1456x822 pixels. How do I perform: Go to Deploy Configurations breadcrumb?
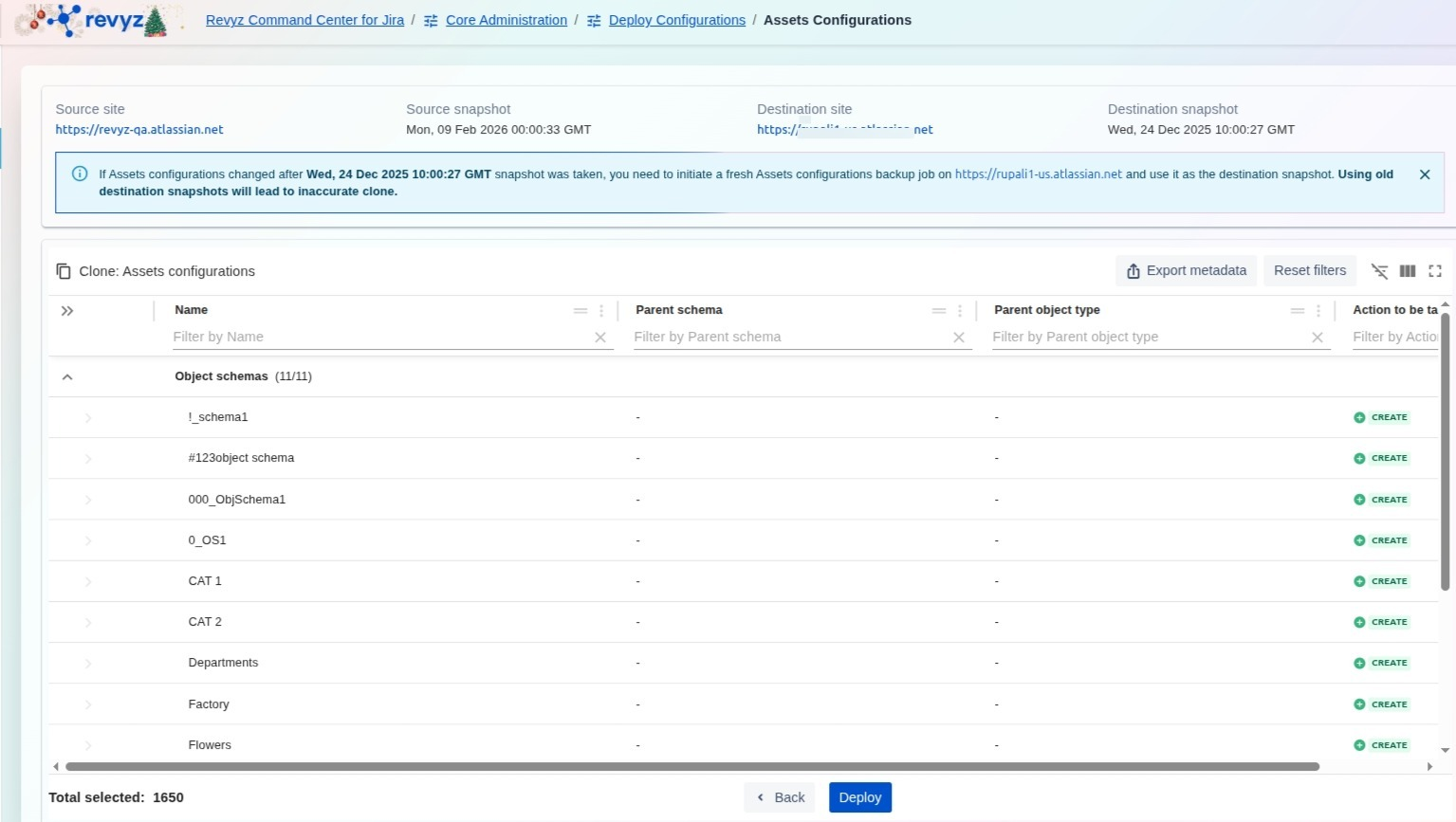coord(676,20)
